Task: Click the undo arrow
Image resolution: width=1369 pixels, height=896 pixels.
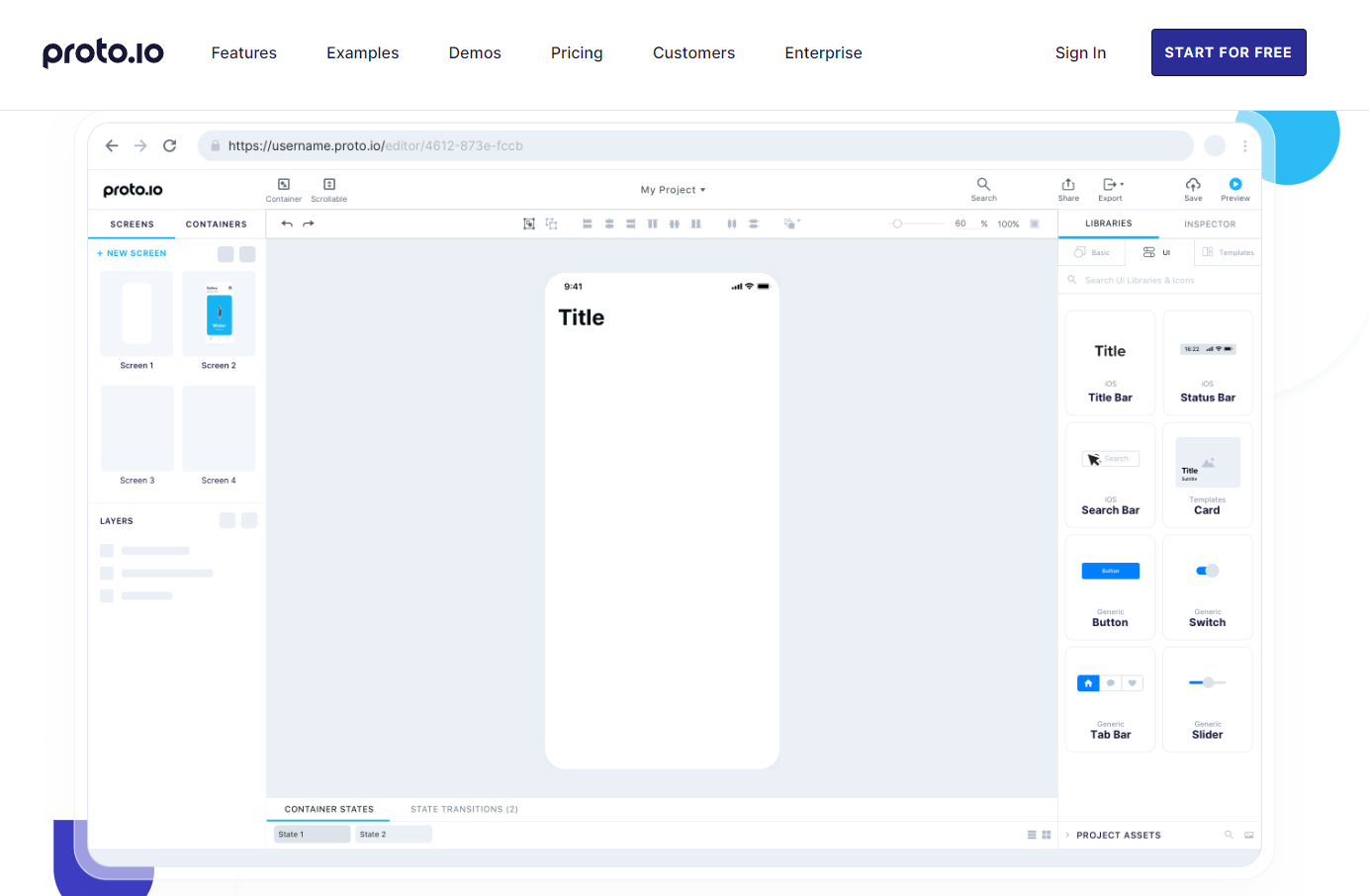Action: (287, 224)
